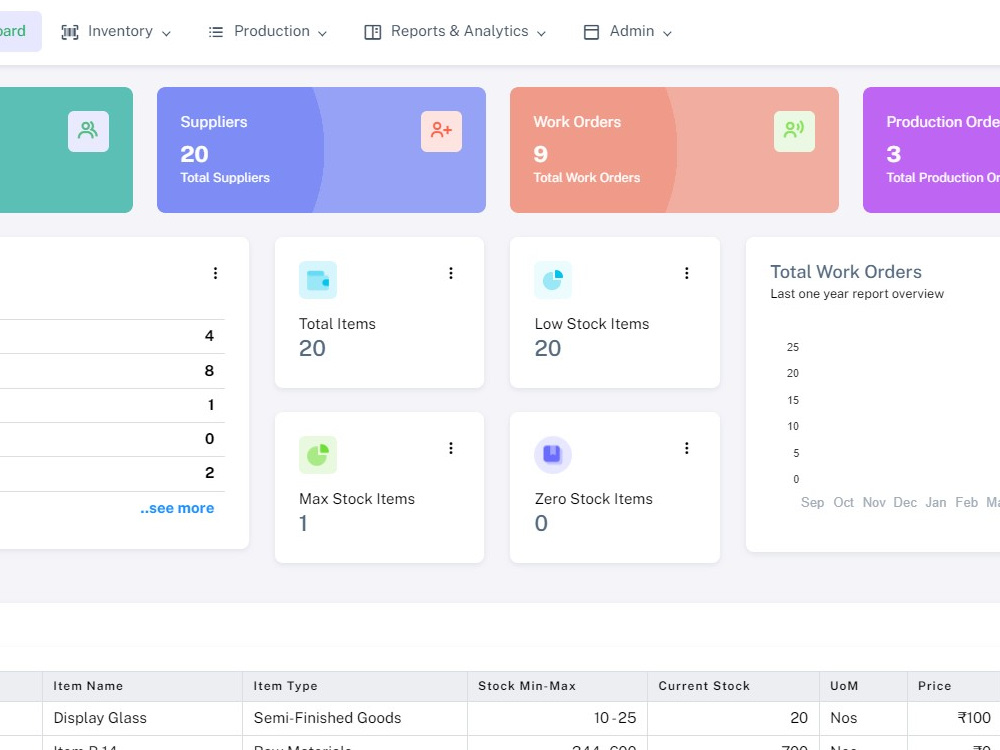This screenshot has width=1000, height=750.
Task: Click the Max Stock Items value 1
Action: click(x=303, y=524)
